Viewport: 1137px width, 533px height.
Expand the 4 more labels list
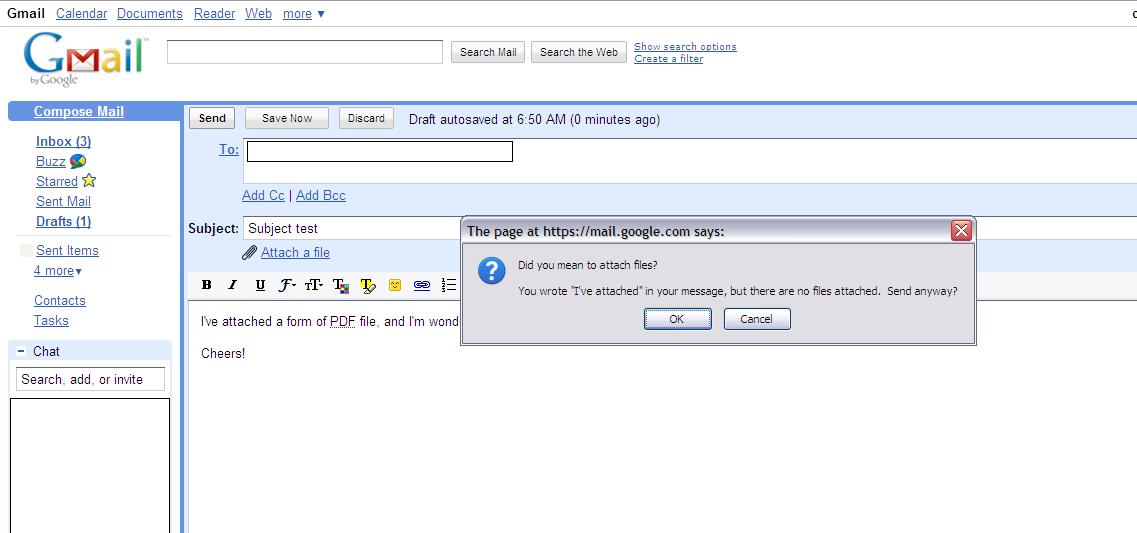[x=58, y=270]
